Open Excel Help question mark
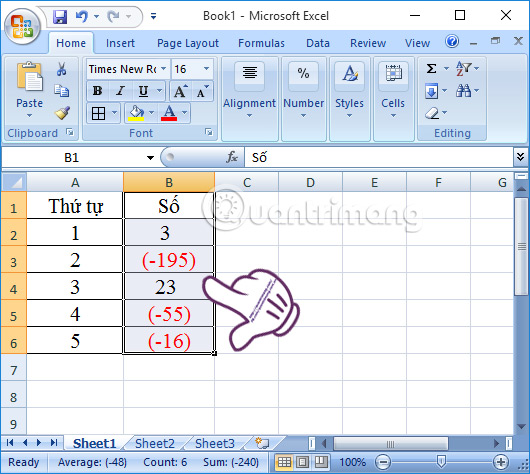Screen dimensions: 530x474 click(x=452, y=42)
